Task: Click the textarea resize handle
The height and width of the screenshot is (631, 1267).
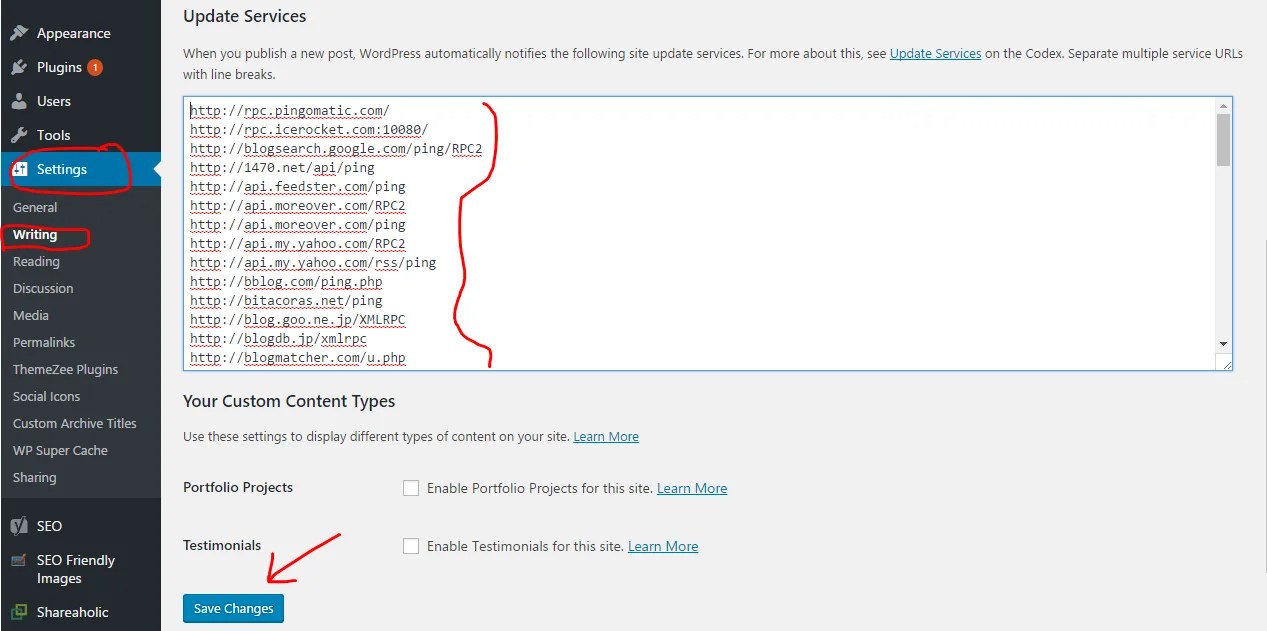Action: pyautogui.click(x=1225, y=364)
